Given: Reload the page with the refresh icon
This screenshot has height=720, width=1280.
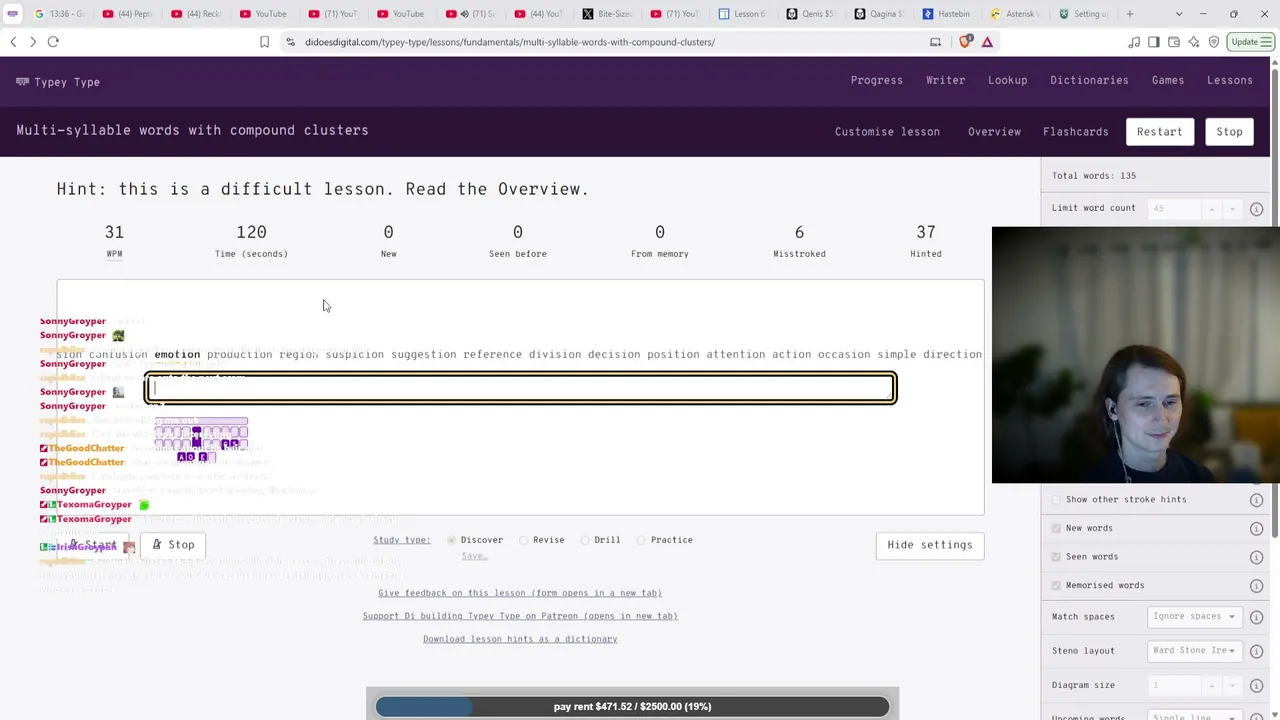Looking at the screenshot, I should click(x=53, y=42).
